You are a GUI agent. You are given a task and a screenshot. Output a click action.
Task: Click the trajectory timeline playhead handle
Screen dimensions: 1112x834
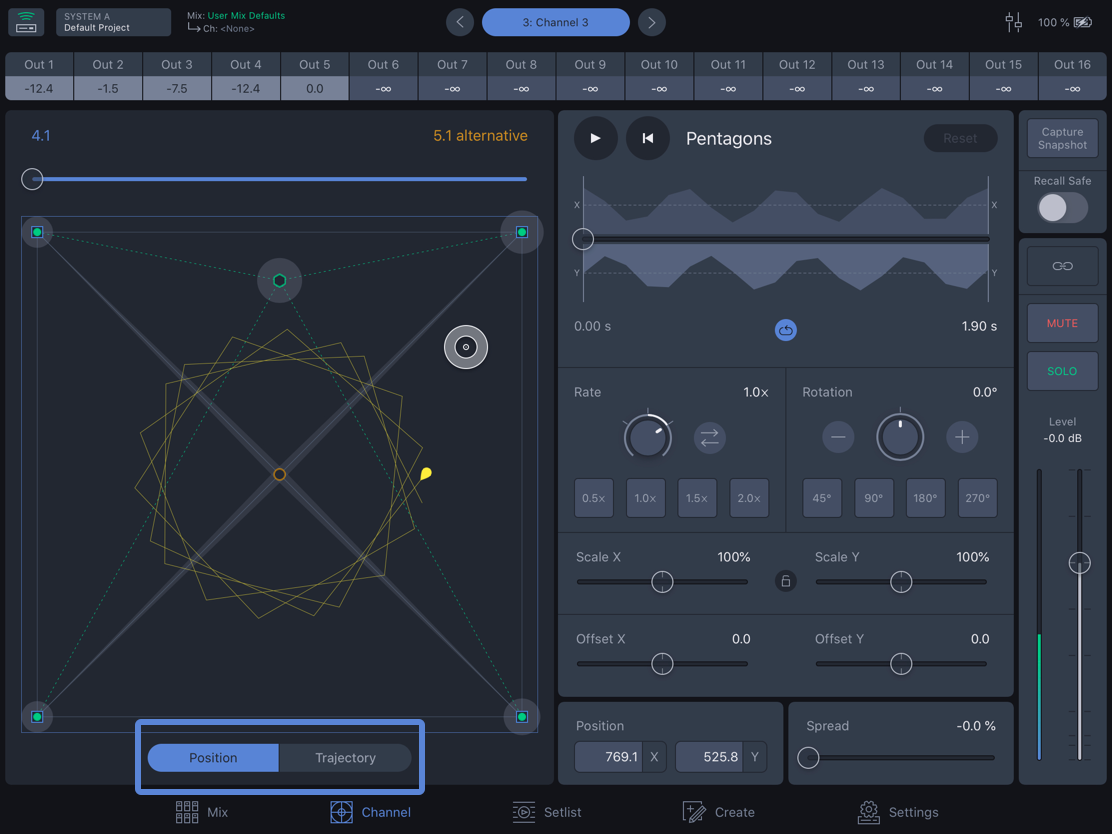pos(583,239)
